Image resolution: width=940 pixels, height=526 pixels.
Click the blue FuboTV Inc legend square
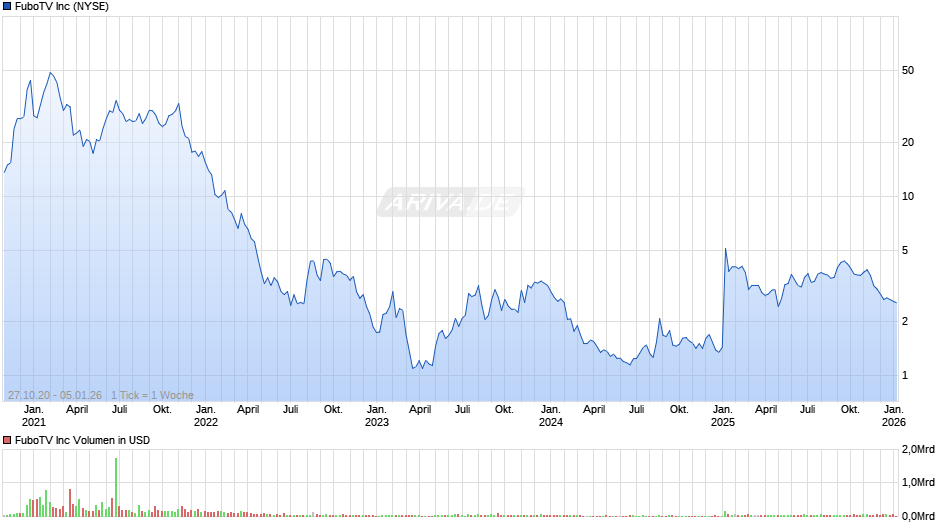(7, 7)
